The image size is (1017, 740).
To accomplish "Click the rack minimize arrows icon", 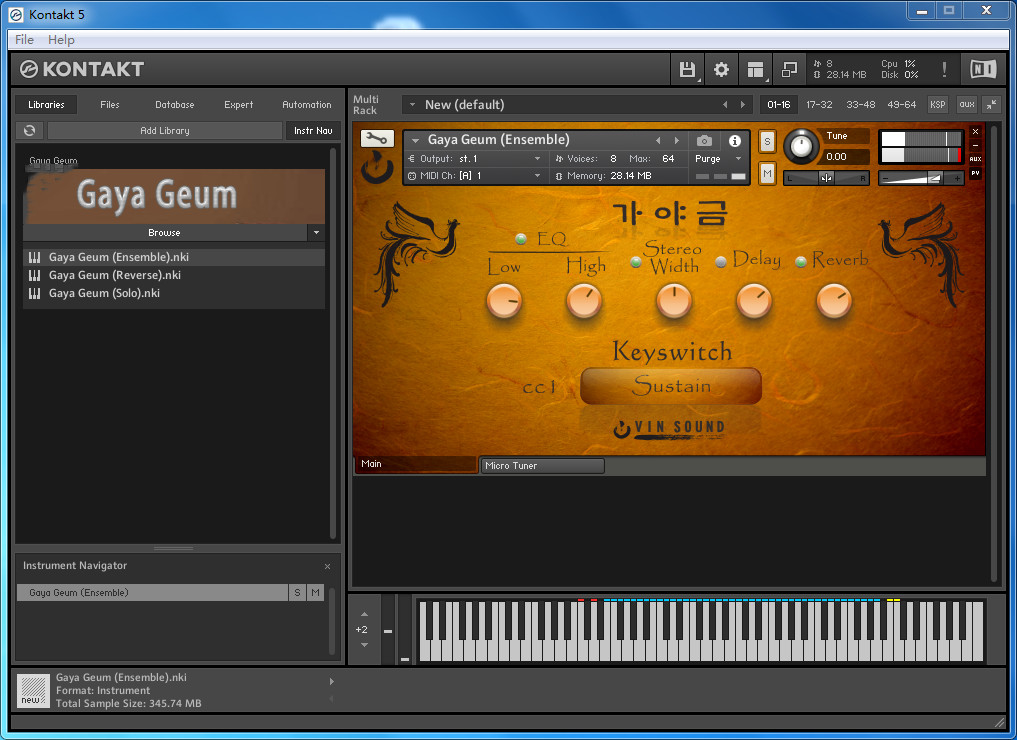I will tap(992, 104).
